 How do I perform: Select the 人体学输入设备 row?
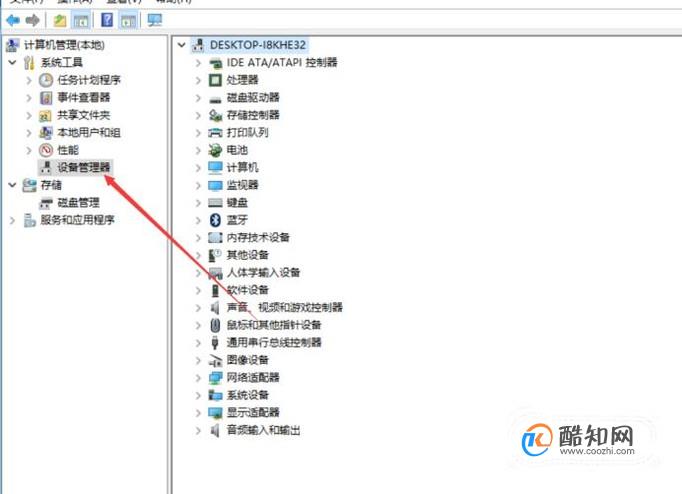(263, 273)
